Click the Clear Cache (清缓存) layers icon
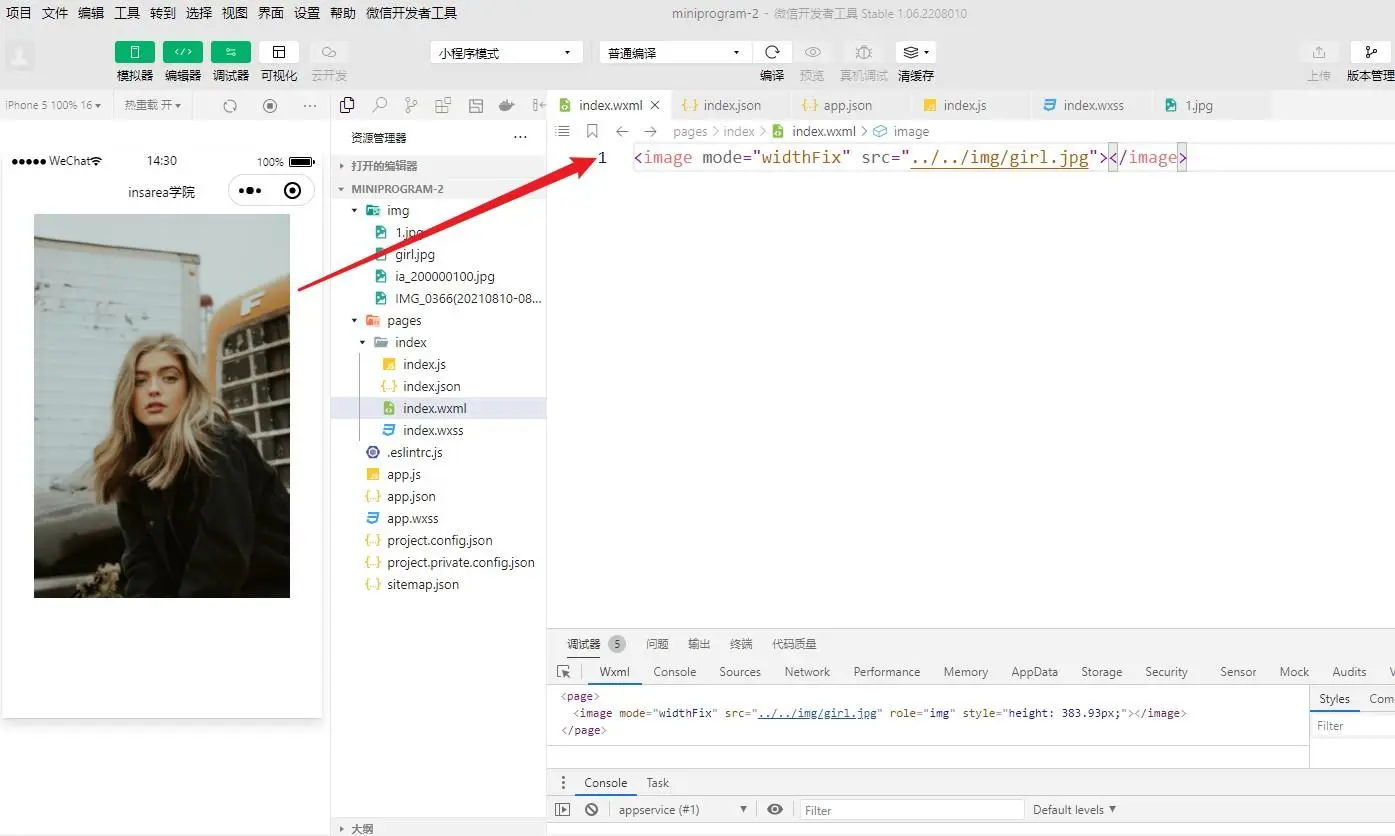Screen dimensions: 1395x836 point(914,52)
